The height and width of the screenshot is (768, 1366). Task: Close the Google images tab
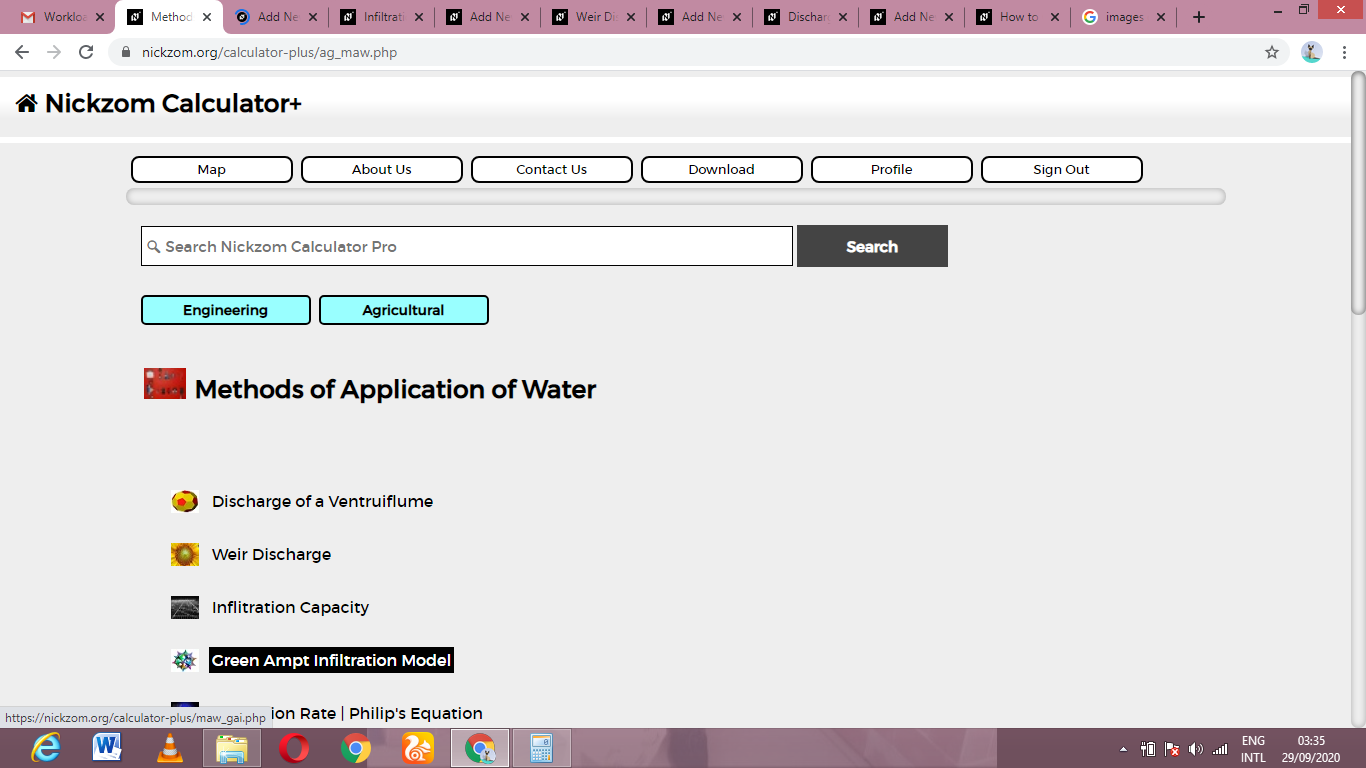tap(1161, 17)
